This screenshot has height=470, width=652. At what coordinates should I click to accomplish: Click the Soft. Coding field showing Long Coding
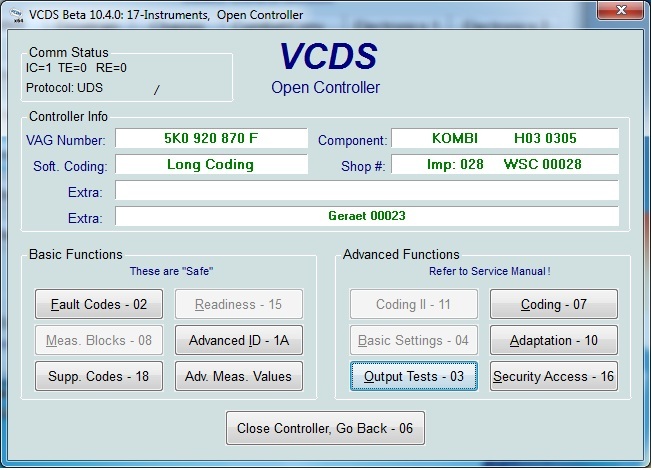[211, 164]
